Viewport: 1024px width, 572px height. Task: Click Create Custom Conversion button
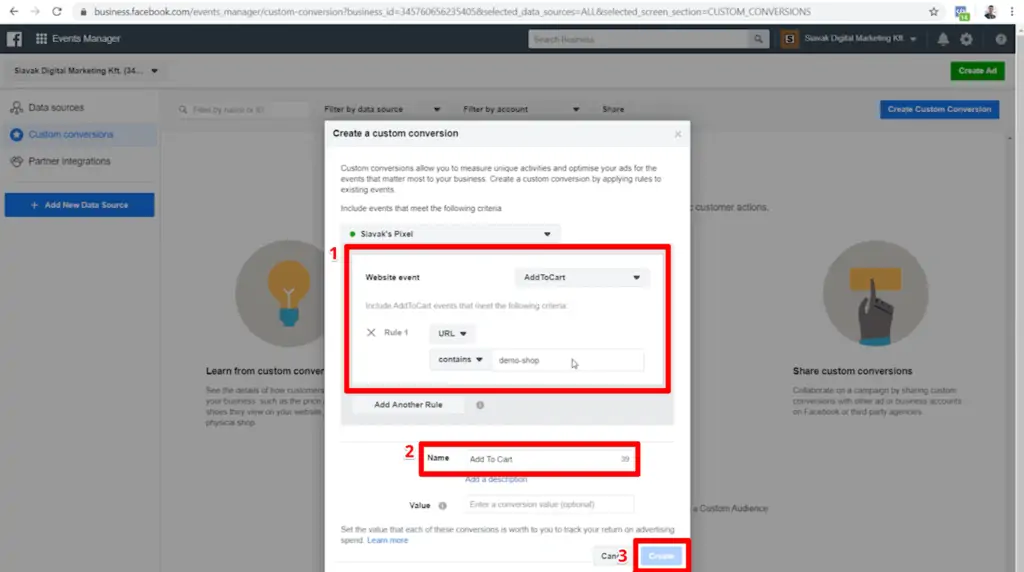(x=939, y=109)
